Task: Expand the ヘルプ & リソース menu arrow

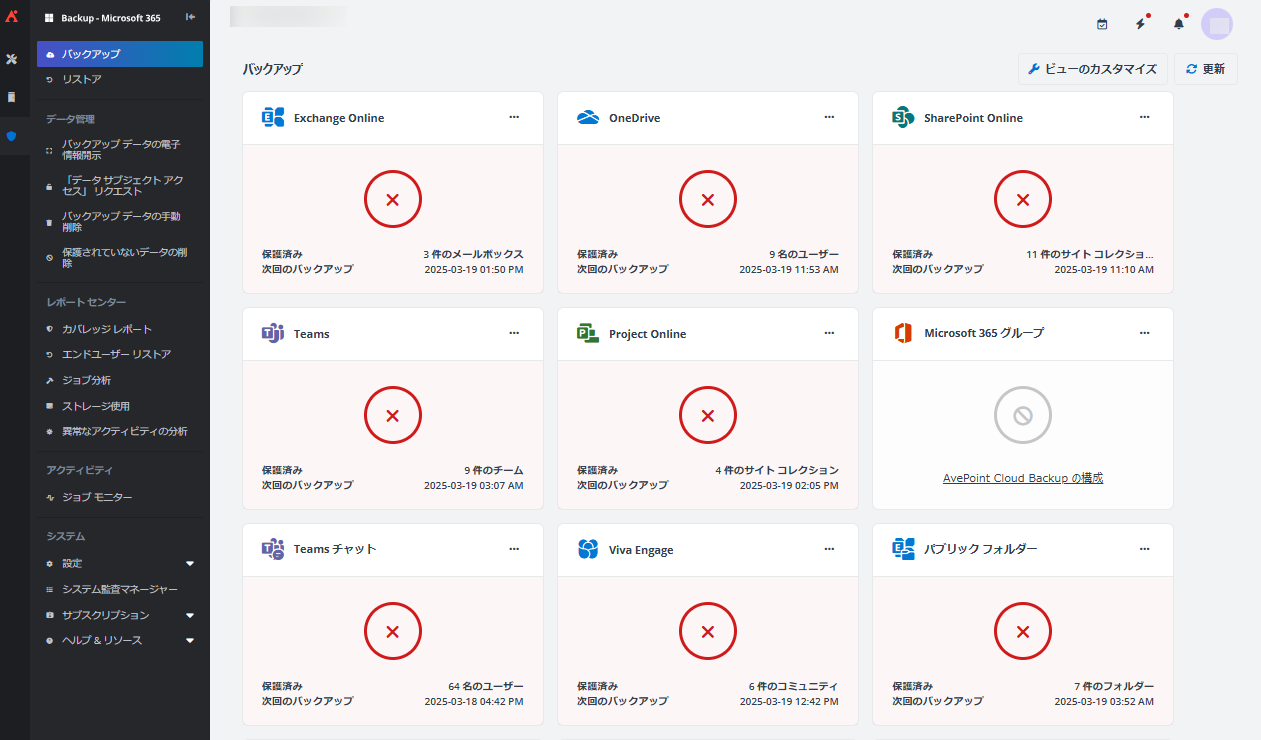Action: coord(190,641)
